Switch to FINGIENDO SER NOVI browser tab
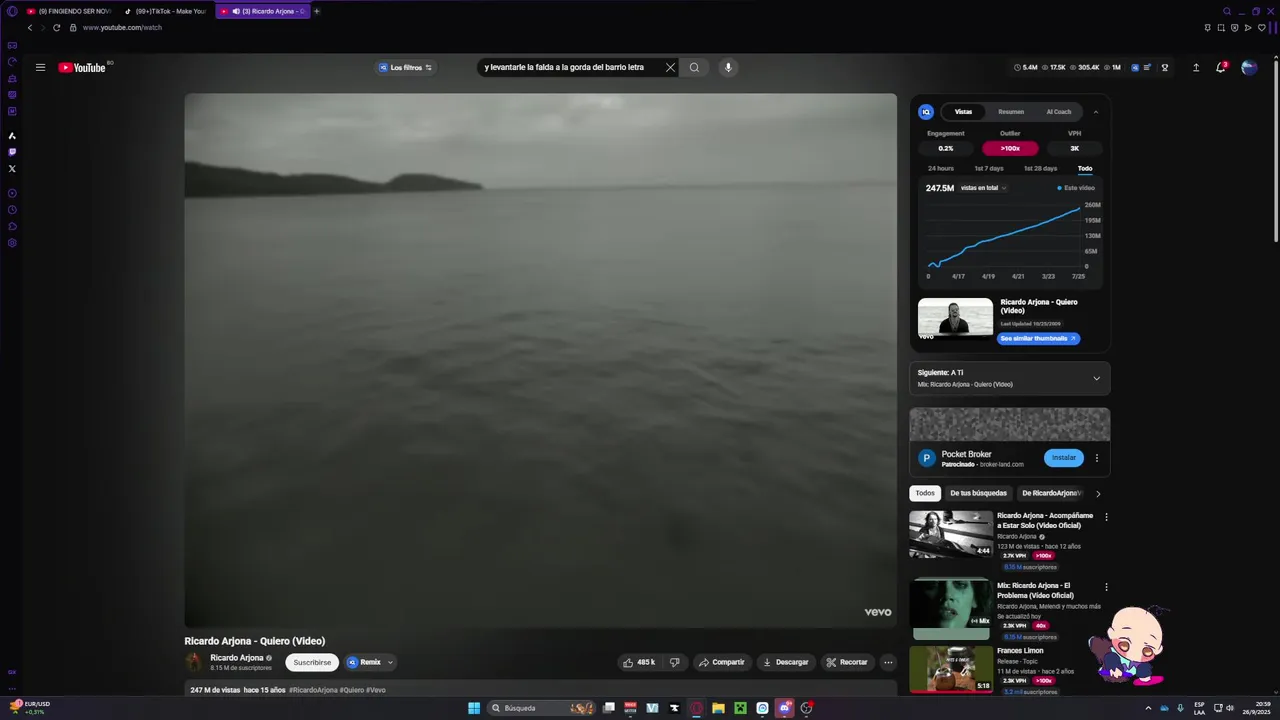This screenshot has height=720, width=1280. pyautogui.click(x=67, y=11)
